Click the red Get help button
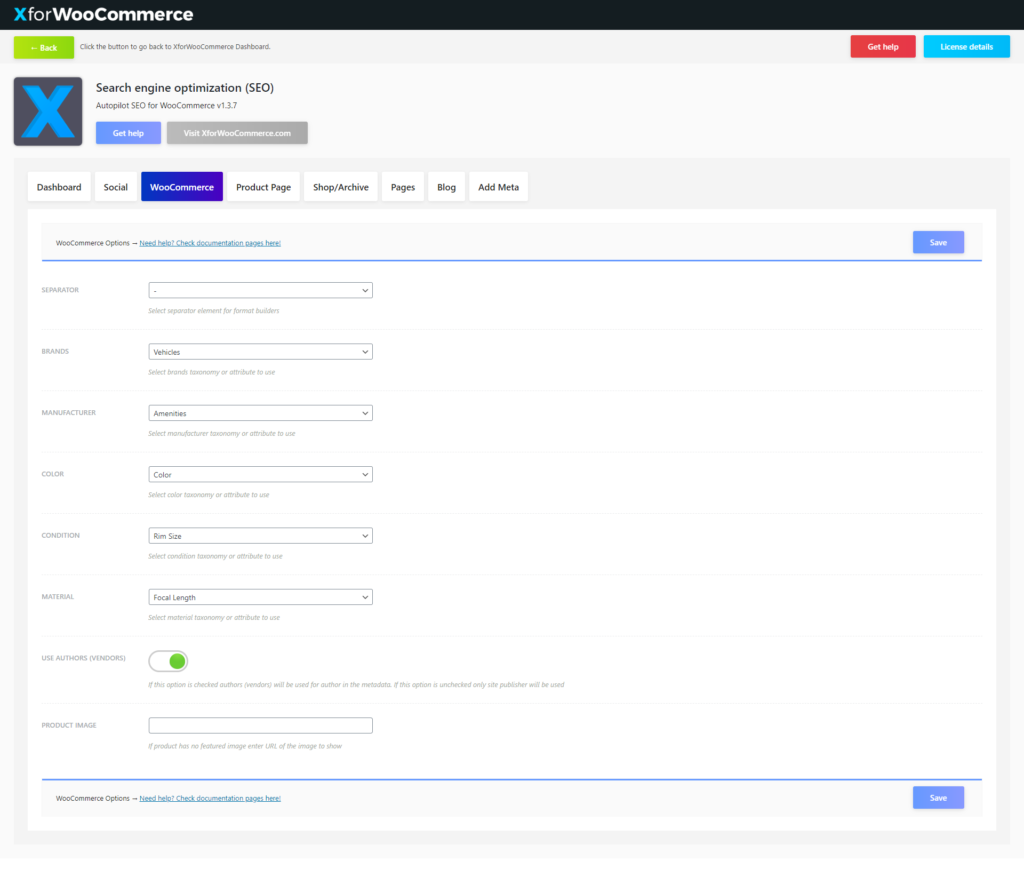This screenshot has width=1024, height=893. tap(882, 46)
